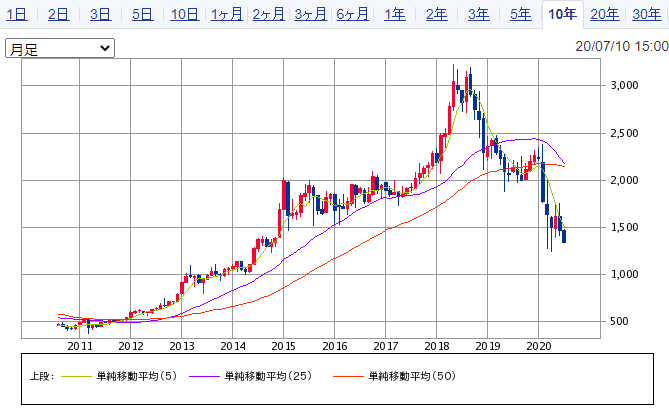Click the 上段: legend label

[42, 376]
